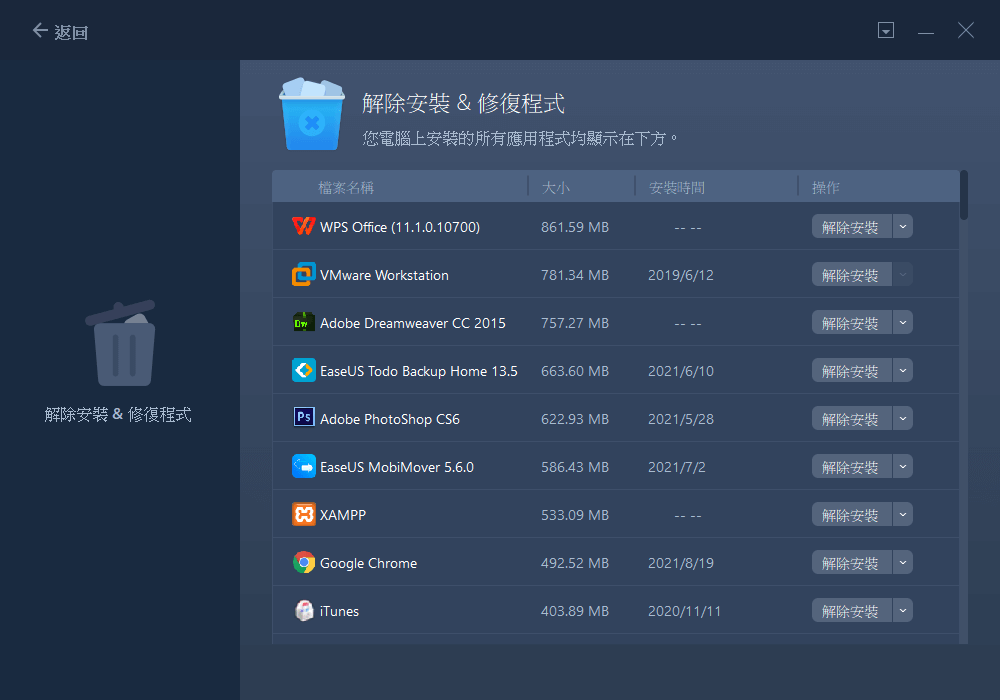
Task: Click the vertical scrollbar of the list
Action: click(x=964, y=194)
